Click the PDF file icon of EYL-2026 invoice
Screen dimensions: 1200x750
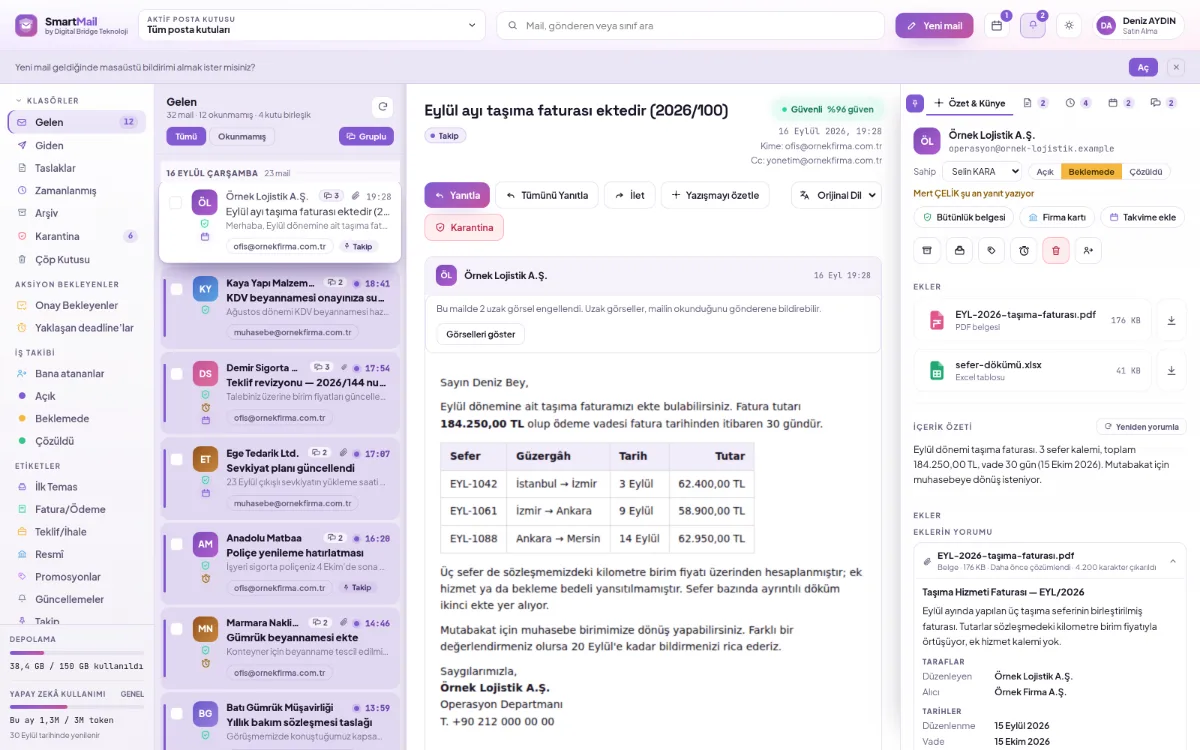[x=937, y=320]
